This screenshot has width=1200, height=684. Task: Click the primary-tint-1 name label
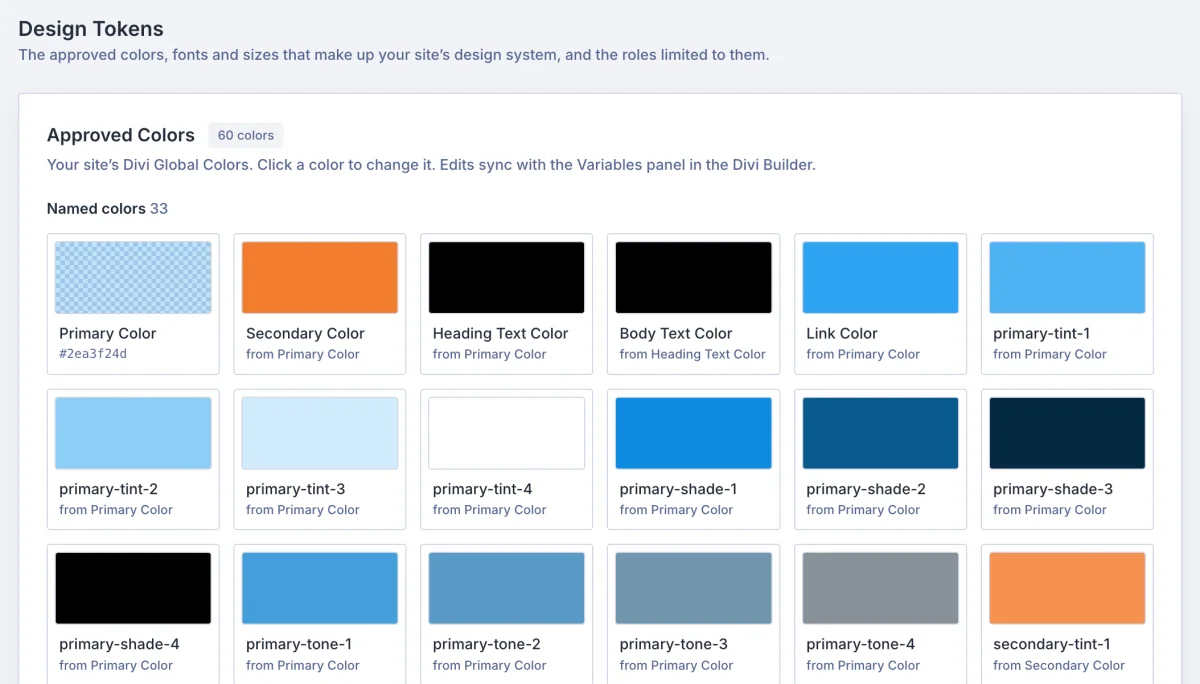(1042, 333)
